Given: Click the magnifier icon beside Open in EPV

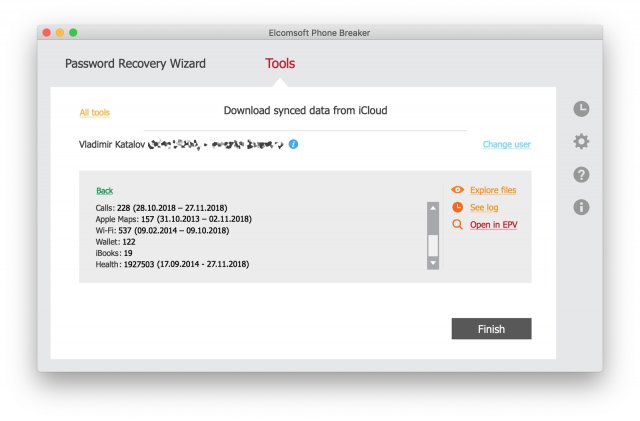Looking at the screenshot, I should [x=457, y=225].
